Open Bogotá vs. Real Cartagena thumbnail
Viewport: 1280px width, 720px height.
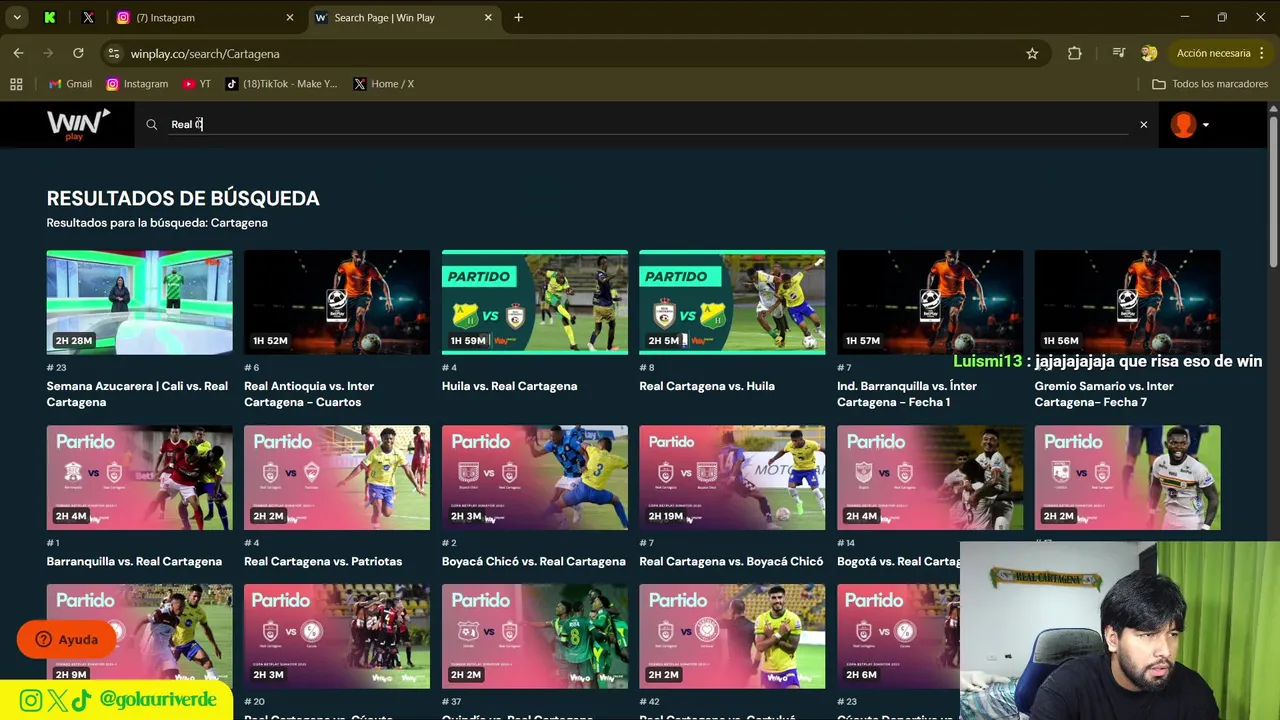point(930,478)
